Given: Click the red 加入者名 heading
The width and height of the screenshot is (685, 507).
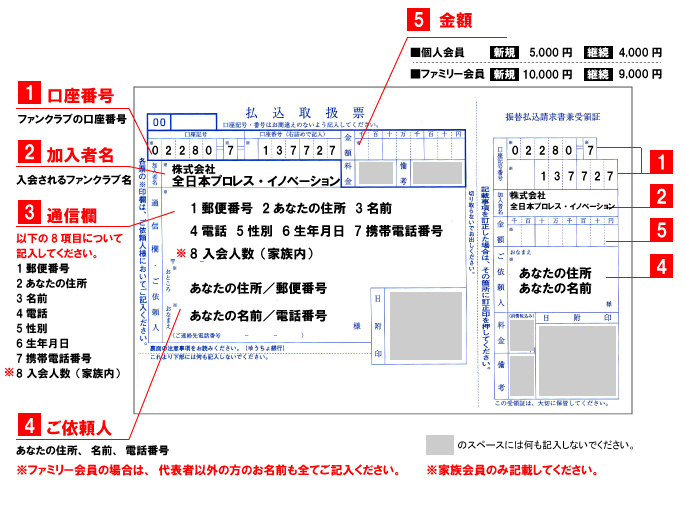Looking at the screenshot, I should 80,155.
